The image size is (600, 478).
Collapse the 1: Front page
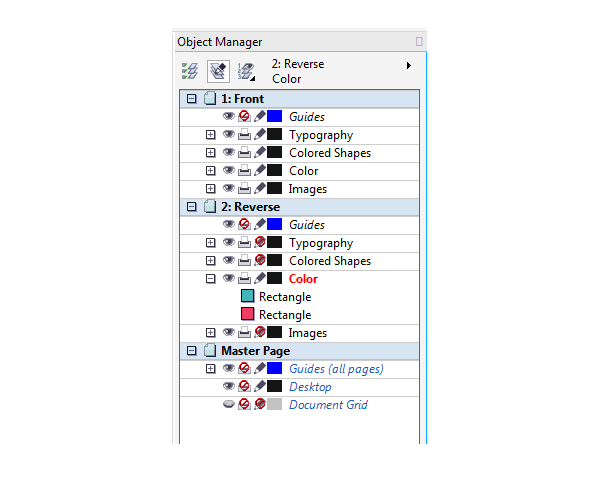[191, 99]
